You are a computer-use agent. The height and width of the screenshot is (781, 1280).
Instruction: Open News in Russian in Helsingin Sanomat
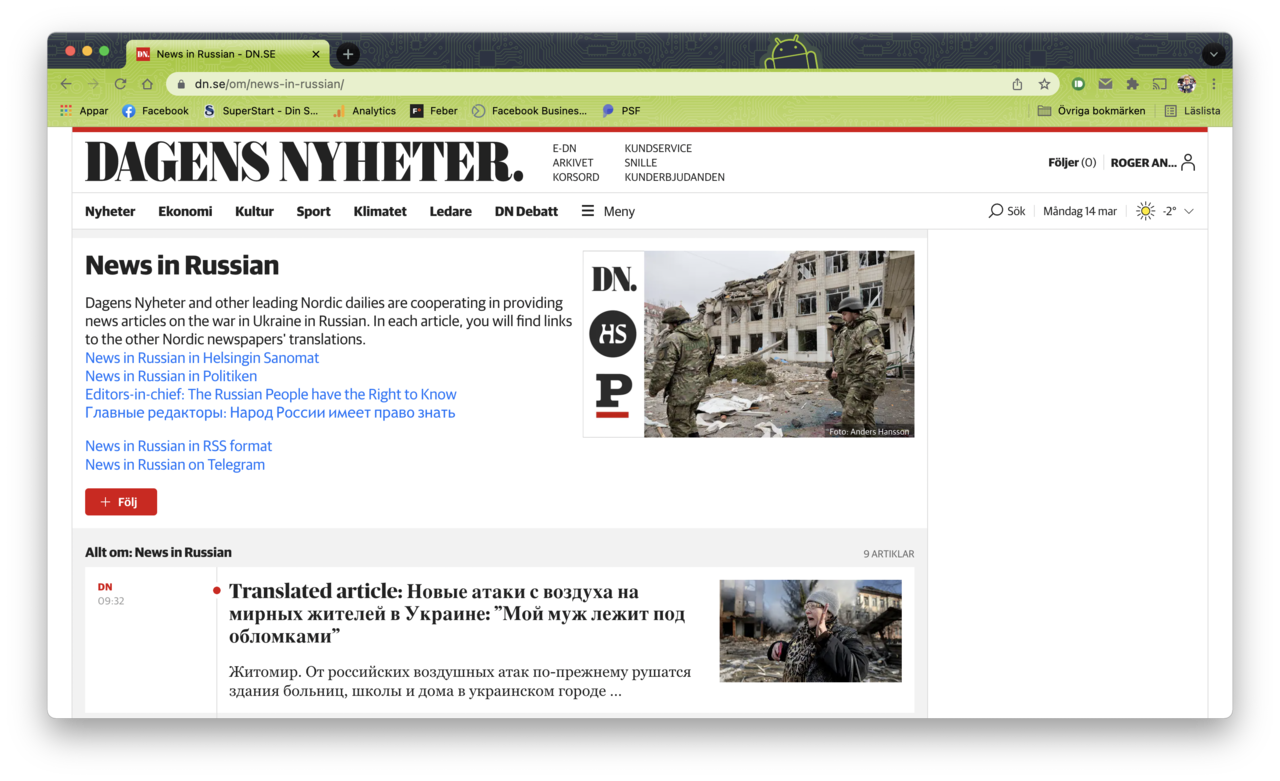pyautogui.click(x=202, y=358)
